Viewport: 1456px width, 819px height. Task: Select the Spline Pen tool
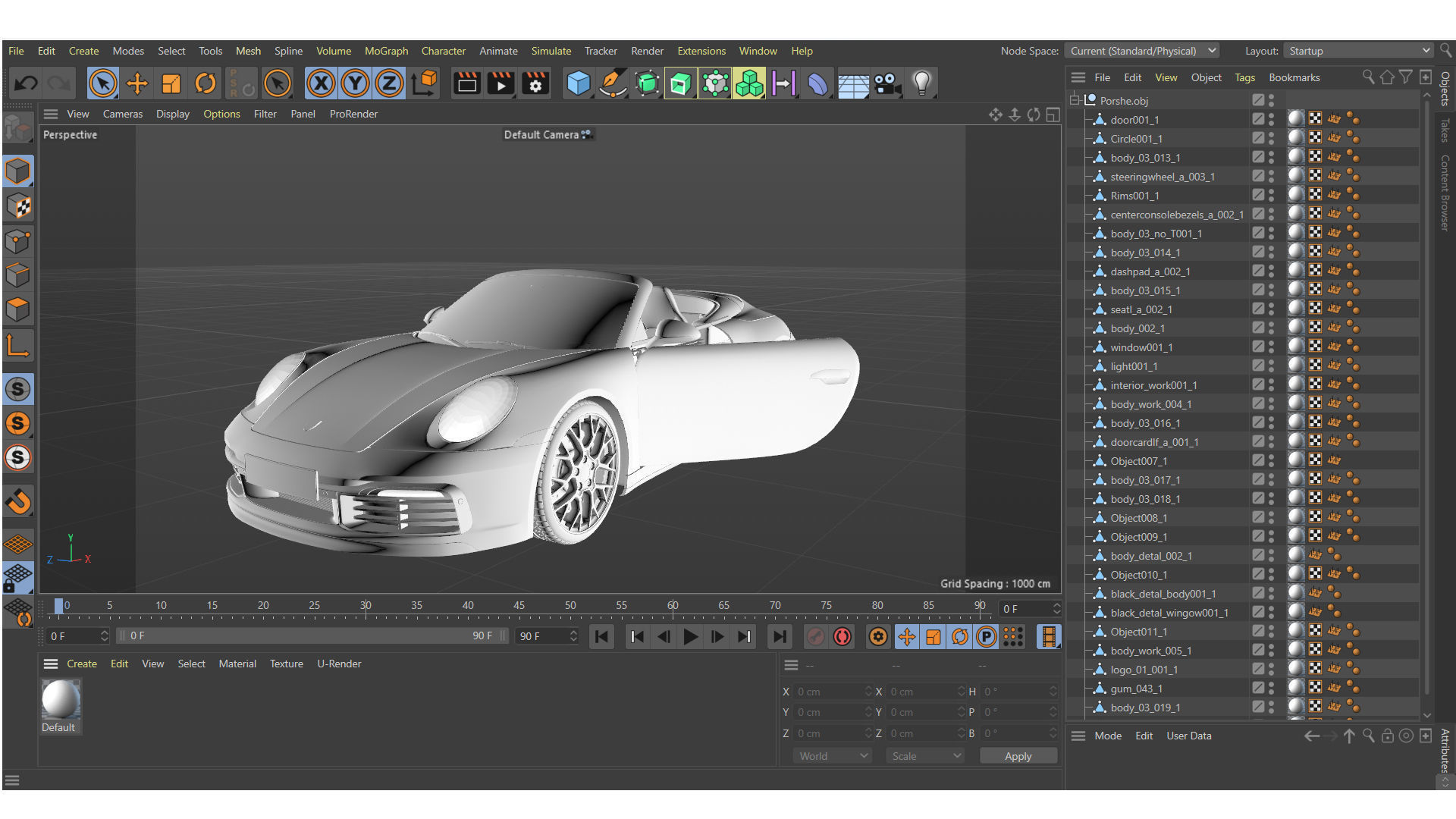pyautogui.click(x=612, y=83)
